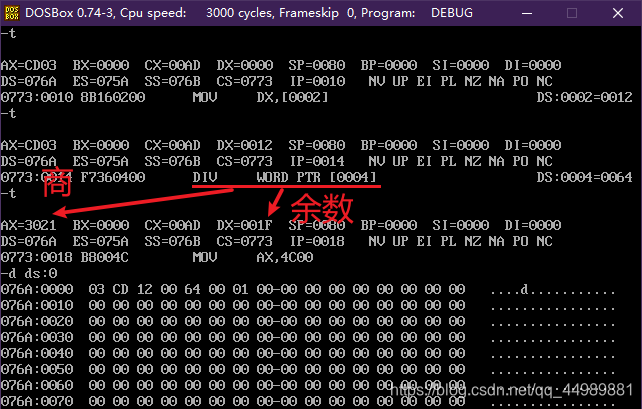The image size is (642, 409).
Task: Minimize the DOSBox window
Action: (527, 13)
